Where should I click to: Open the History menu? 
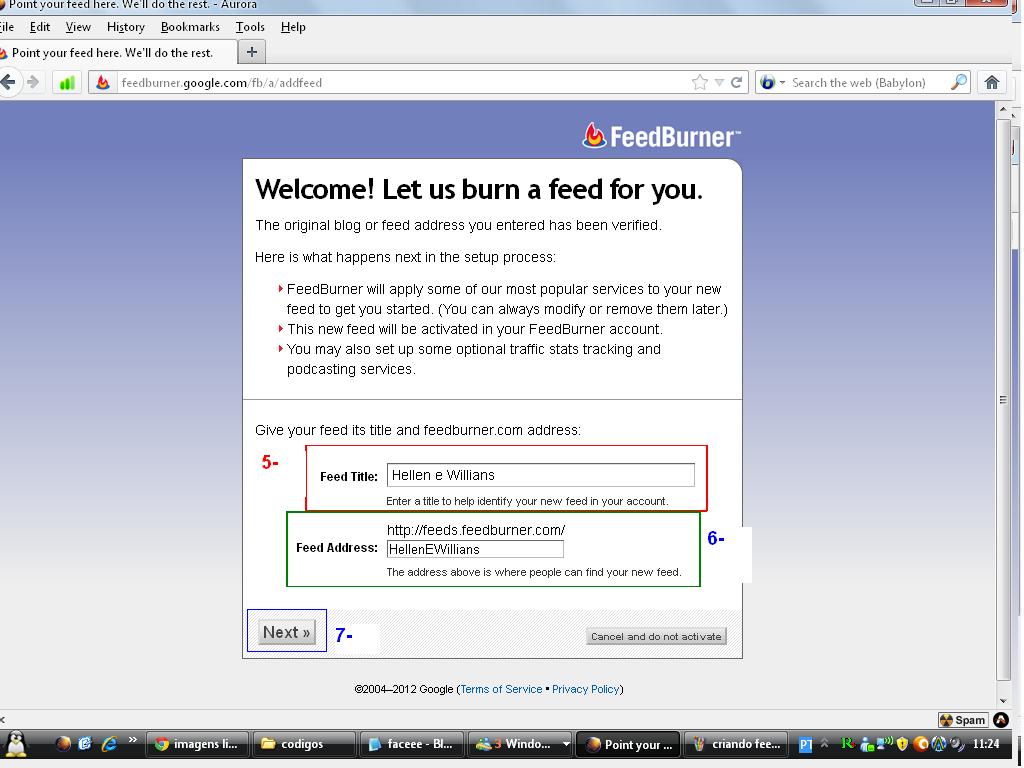click(x=125, y=27)
